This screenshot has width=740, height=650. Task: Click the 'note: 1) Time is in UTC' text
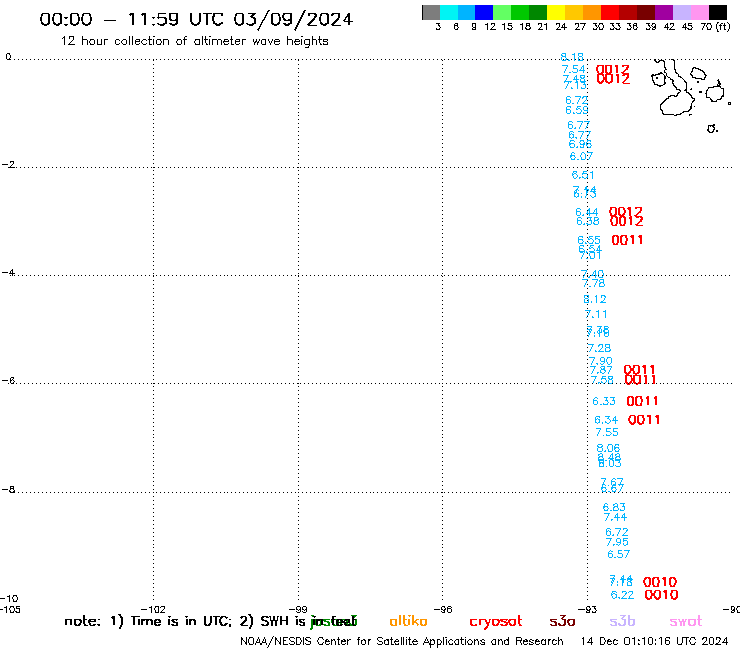[147, 621]
